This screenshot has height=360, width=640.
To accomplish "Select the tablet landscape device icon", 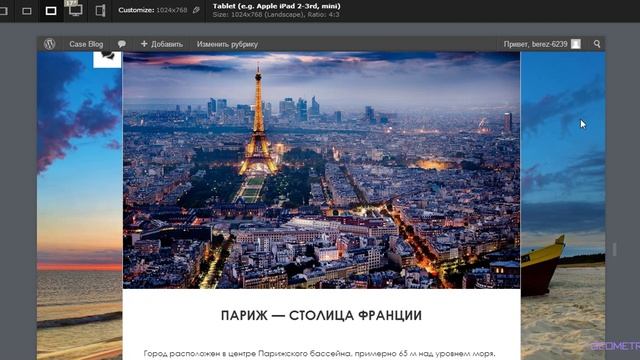I will click(x=51, y=11).
